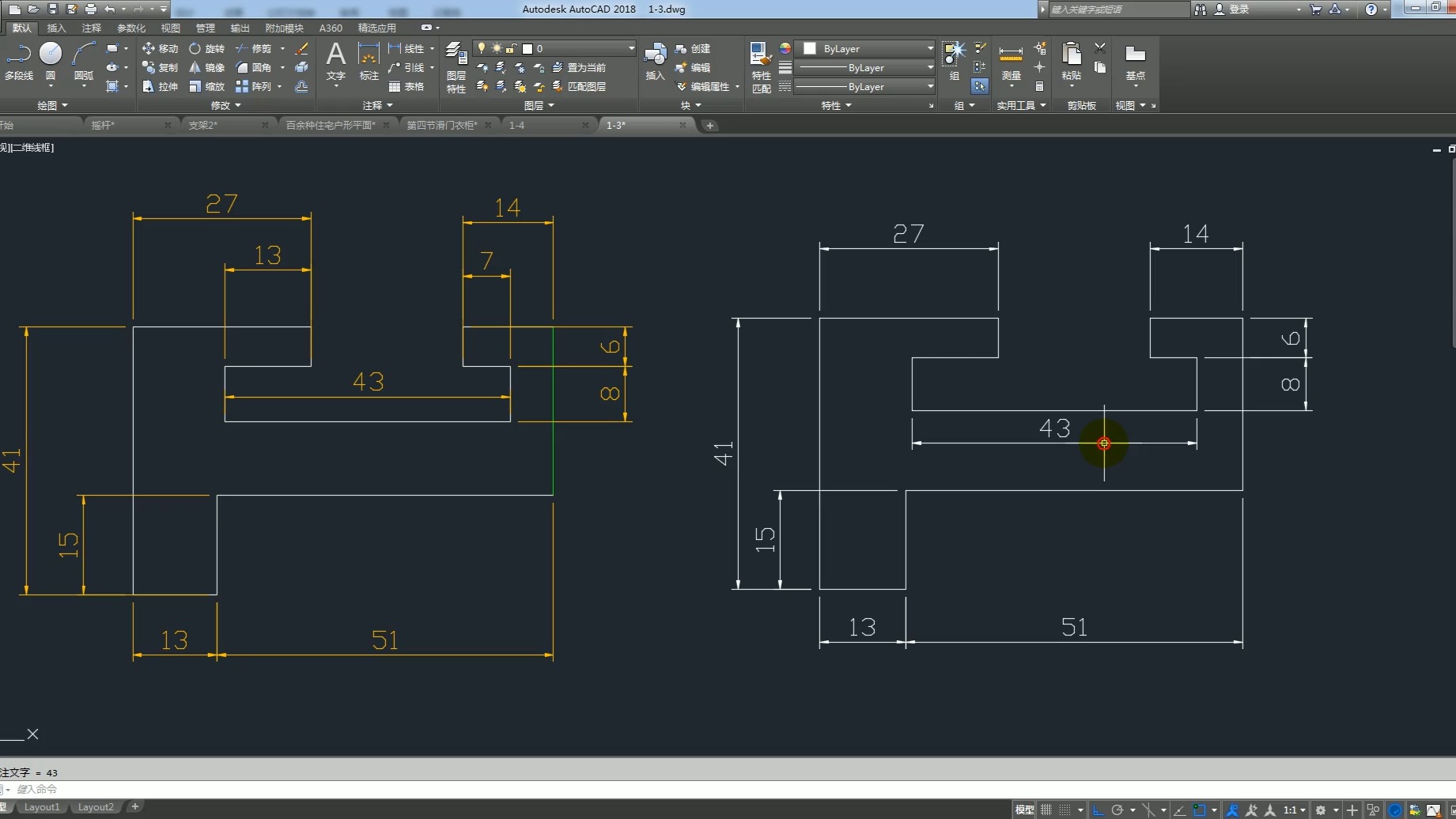The height and width of the screenshot is (819, 1456).
Task: Click the Save icon in quick access toolbar
Action: click(53, 9)
